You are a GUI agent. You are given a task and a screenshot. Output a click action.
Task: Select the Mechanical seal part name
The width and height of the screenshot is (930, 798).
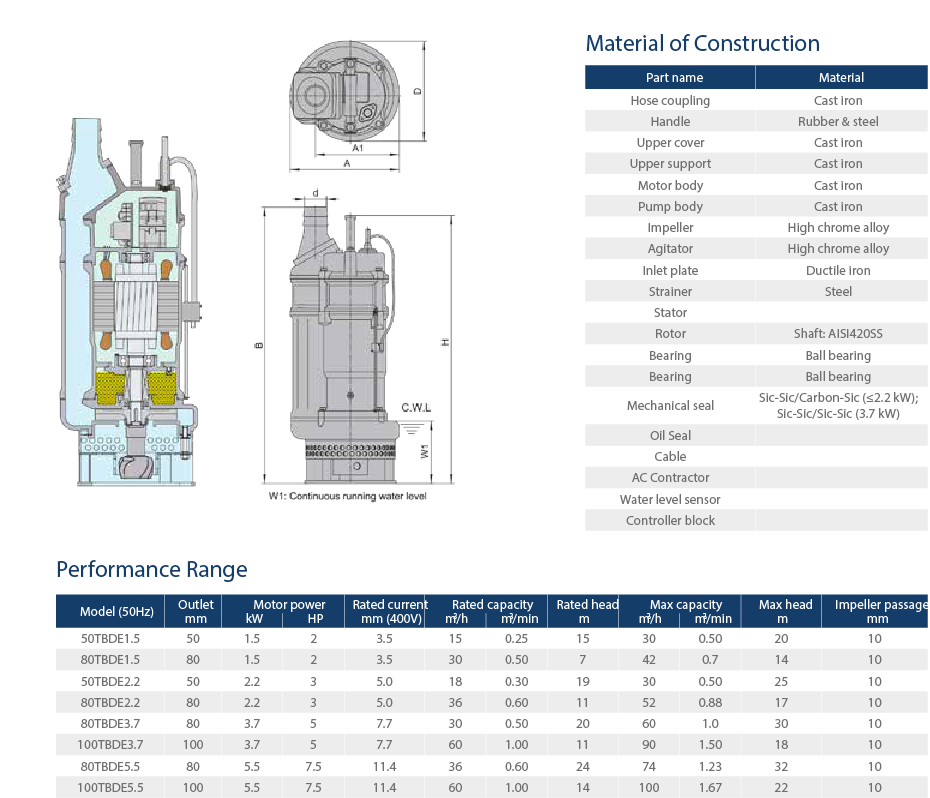pyautogui.click(x=670, y=406)
